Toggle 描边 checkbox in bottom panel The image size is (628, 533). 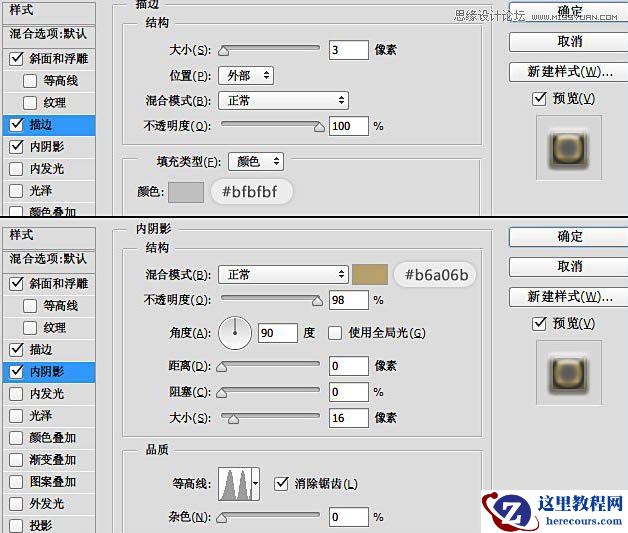point(16,350)
